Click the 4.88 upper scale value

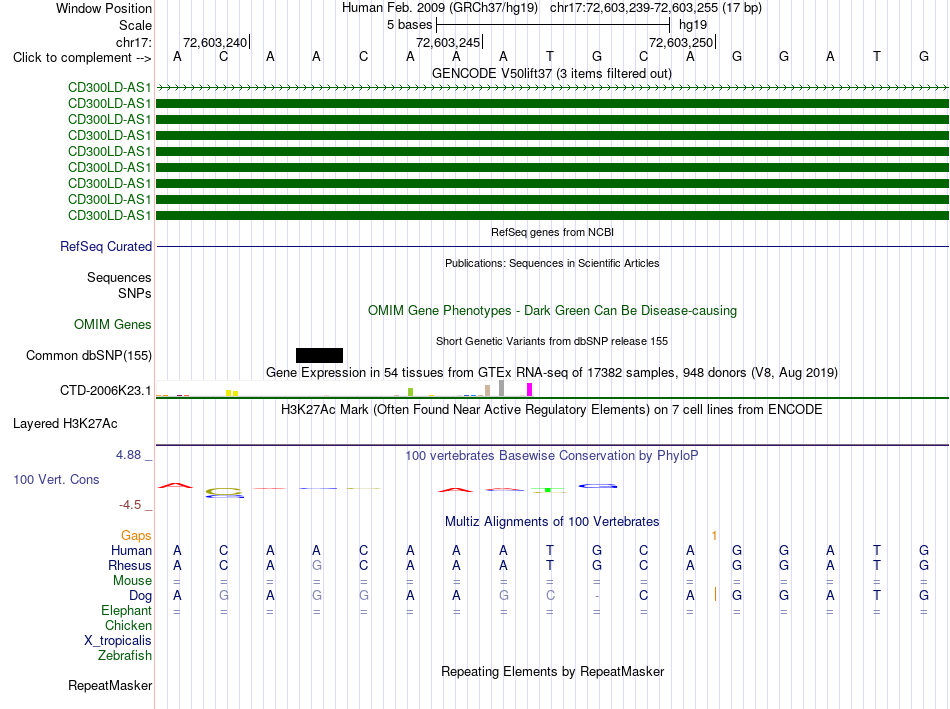point(128,454)
